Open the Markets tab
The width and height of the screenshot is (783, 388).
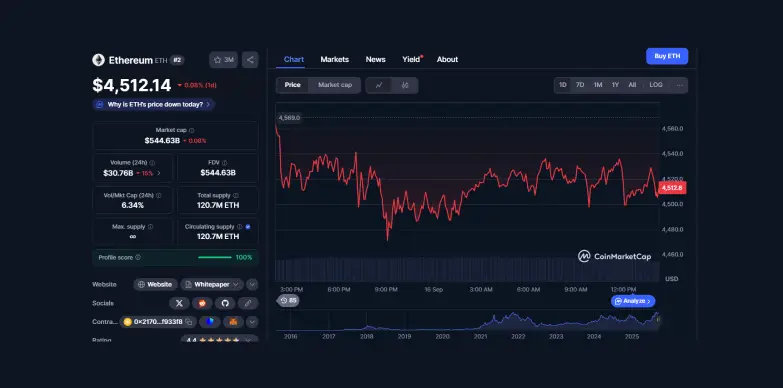tap(335, 59)
